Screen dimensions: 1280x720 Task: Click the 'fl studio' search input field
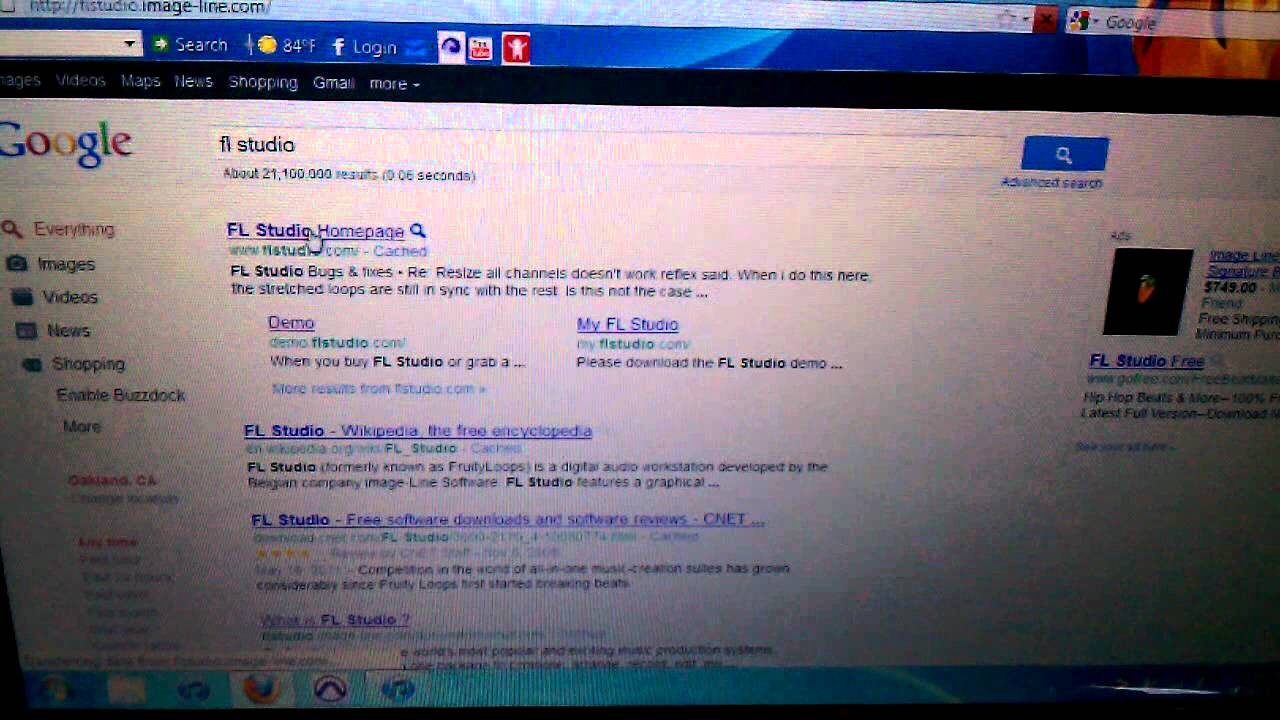coord(610,145)
